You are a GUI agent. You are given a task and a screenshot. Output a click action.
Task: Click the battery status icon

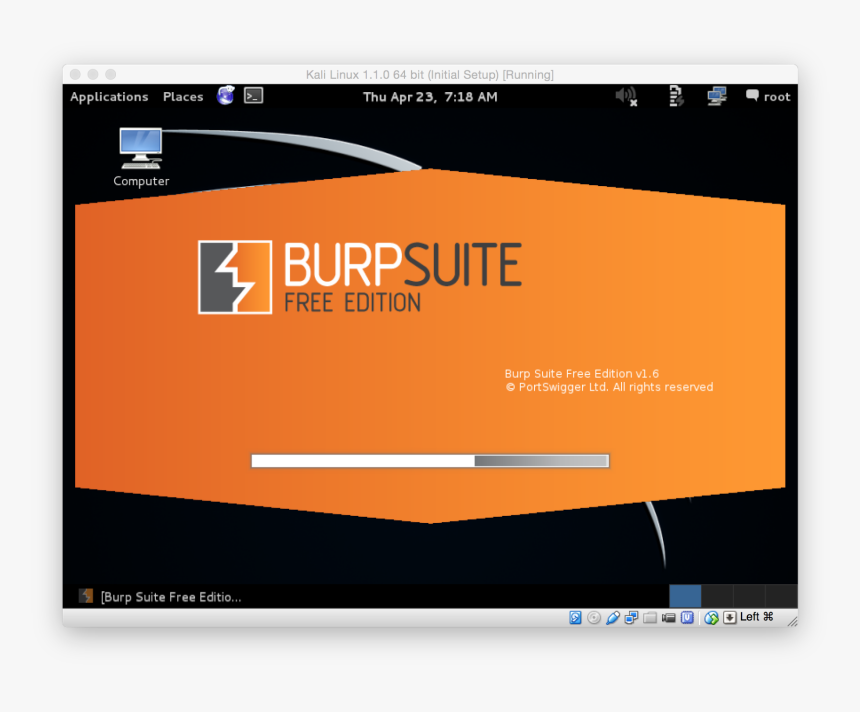point(675,96)
